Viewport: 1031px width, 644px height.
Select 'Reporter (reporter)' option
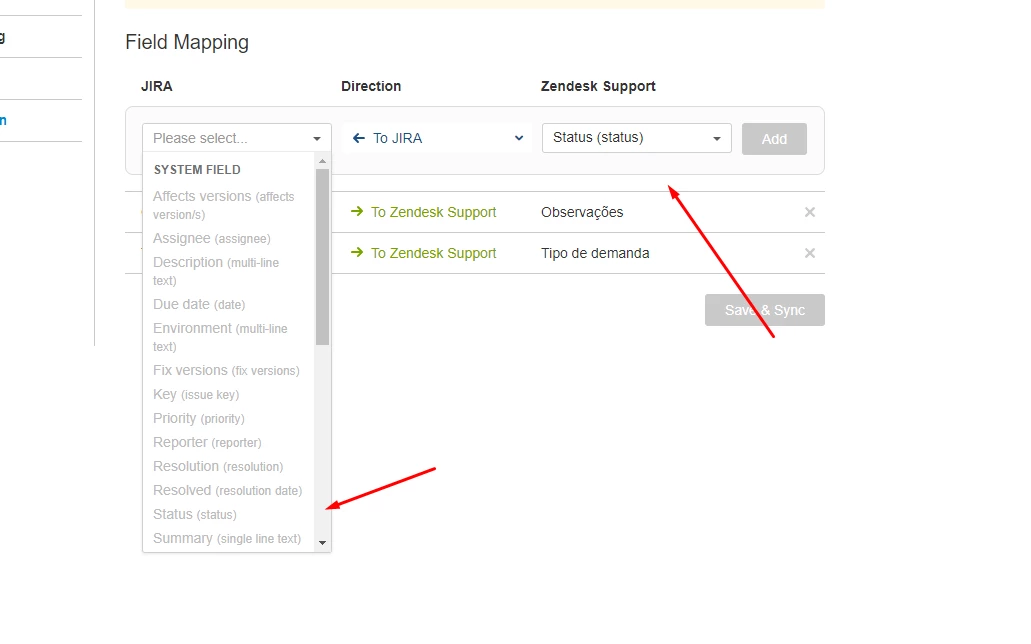[x=229, y=442]
